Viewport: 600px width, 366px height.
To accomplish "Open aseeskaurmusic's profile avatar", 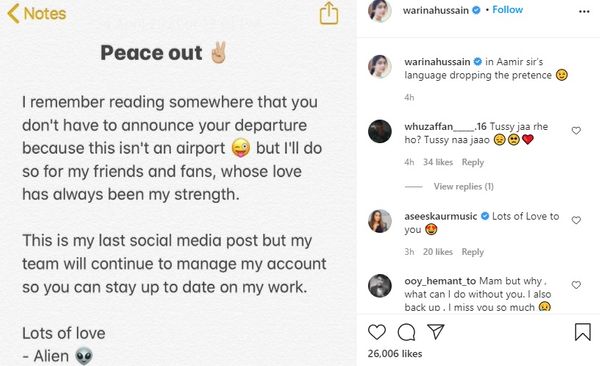I will (380, 221).
